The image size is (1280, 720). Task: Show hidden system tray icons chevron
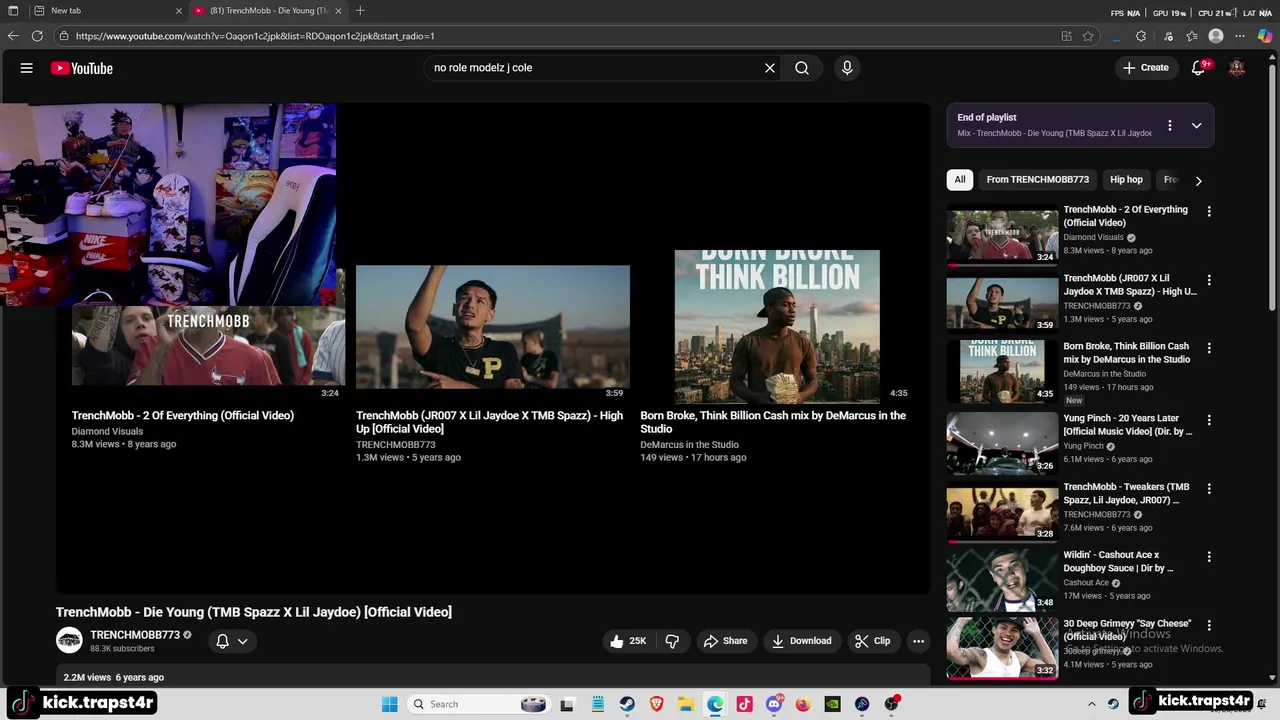[x=1092, y=704]
